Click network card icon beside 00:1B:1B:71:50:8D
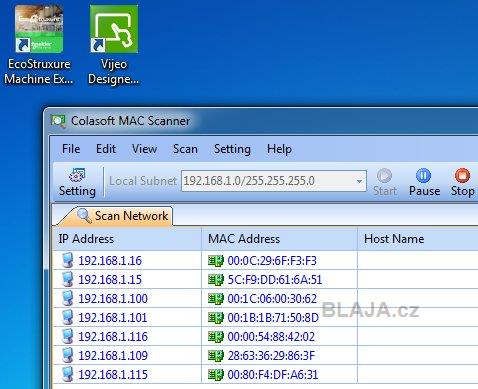 coord(216,318)
